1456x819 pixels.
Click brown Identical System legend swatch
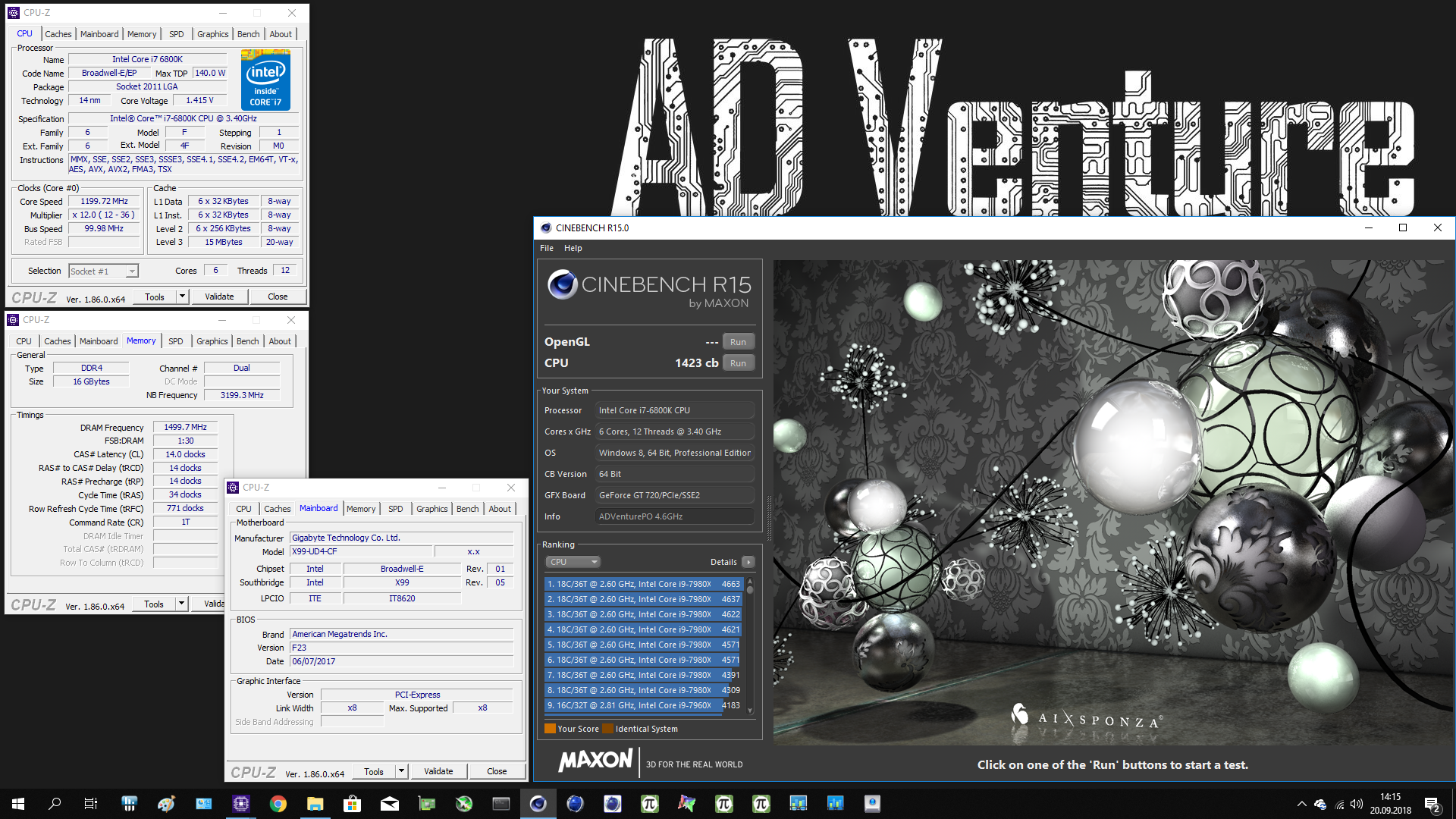[607, 729]
